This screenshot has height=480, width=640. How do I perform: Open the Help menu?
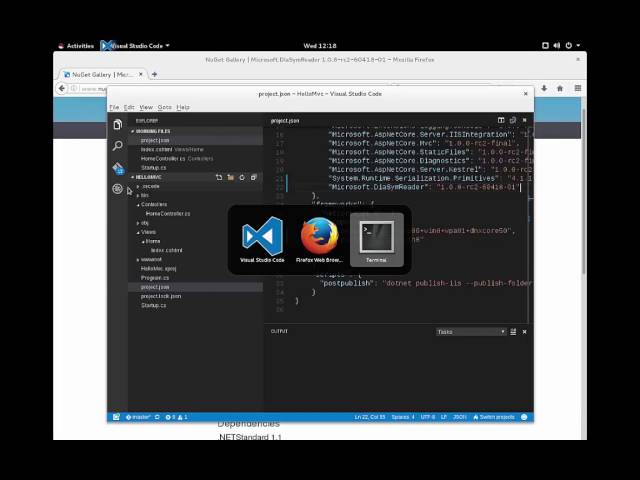pyautogui.click(x=183, y=107)
